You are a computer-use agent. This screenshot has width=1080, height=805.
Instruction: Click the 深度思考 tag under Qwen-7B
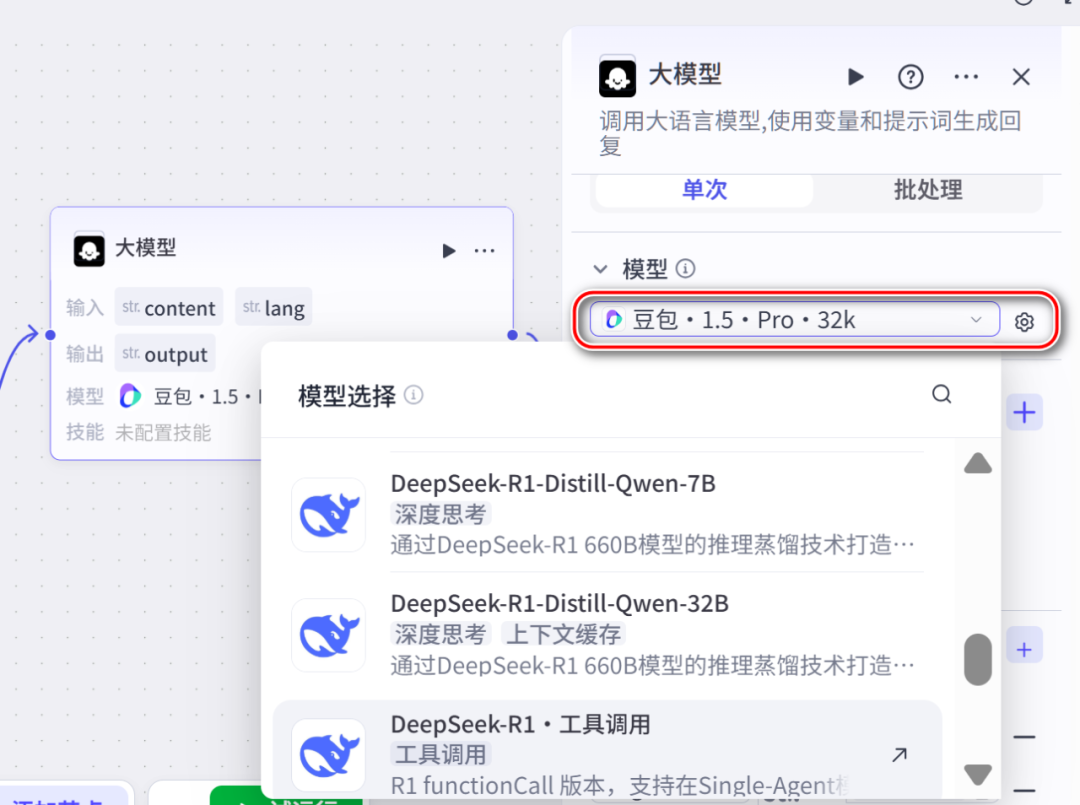(x=440, y=514)
